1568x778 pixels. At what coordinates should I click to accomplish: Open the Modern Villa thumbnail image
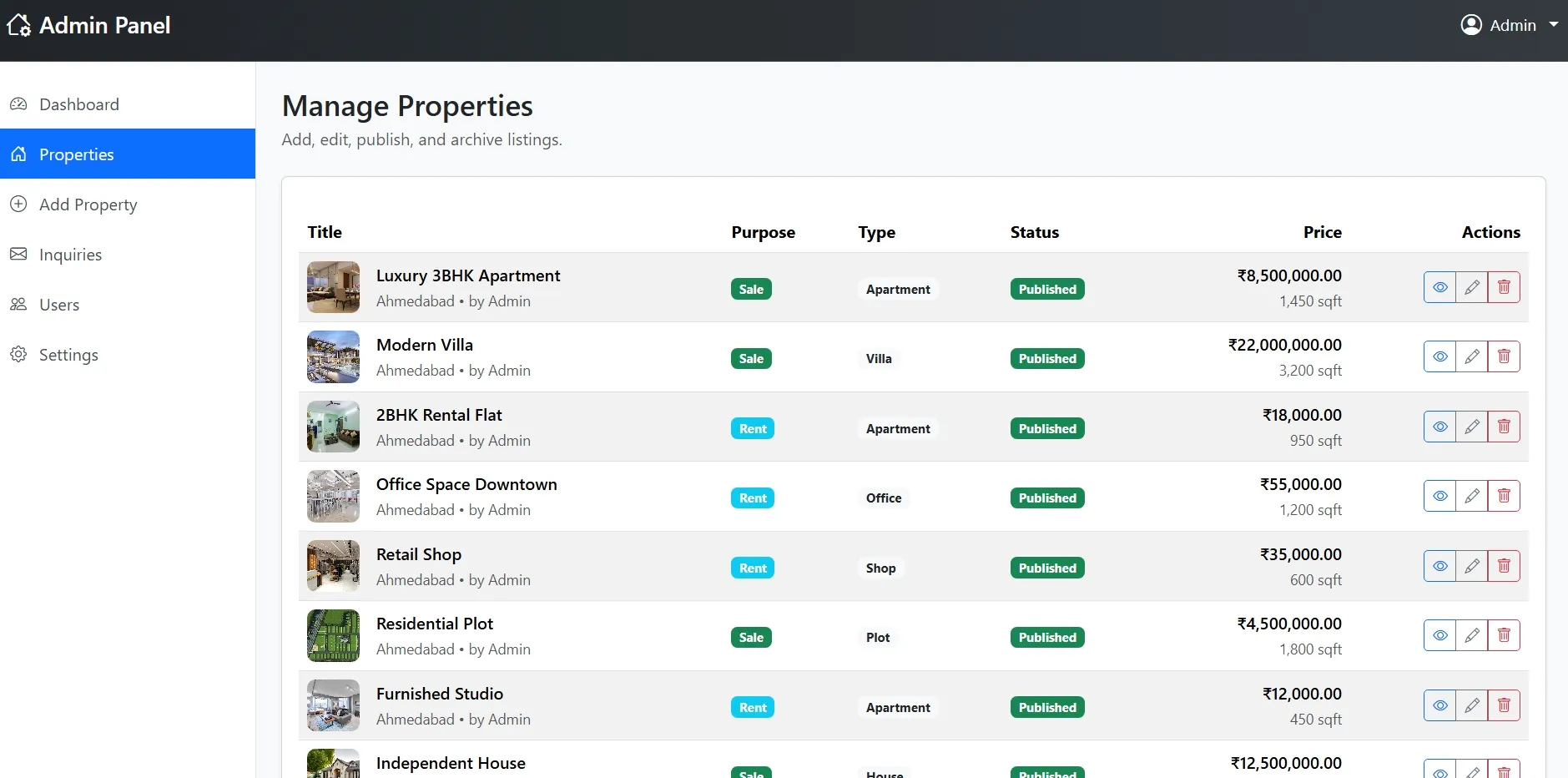tap(332, 356)
